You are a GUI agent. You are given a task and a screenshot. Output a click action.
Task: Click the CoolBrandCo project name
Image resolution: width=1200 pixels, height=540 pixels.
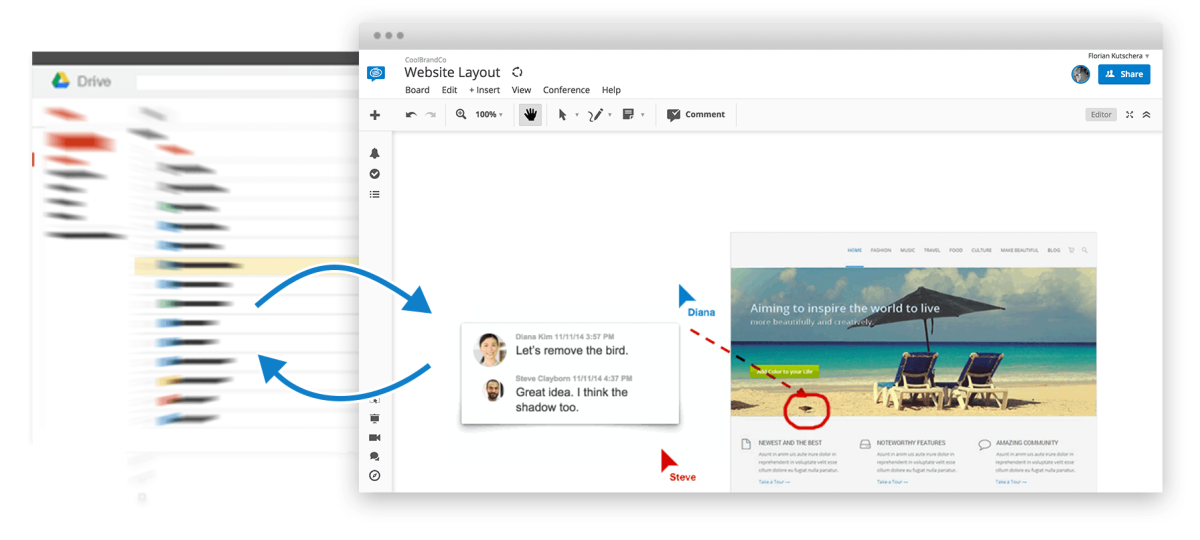pos(425,60)
